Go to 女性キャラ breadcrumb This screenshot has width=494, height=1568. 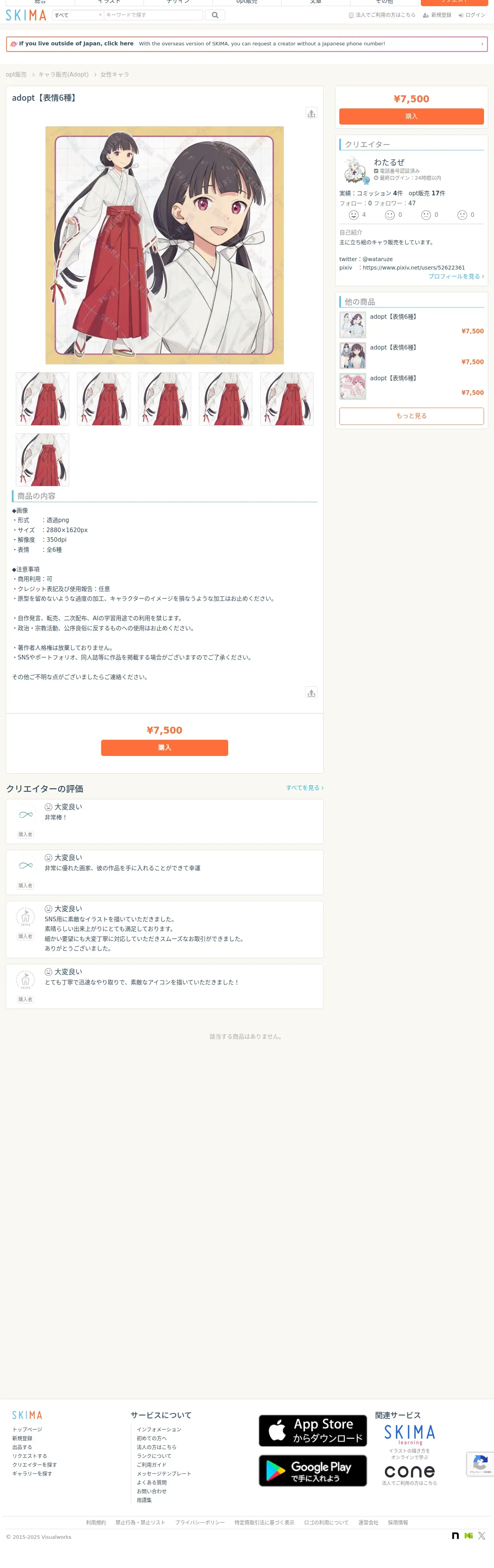[115, 75]
